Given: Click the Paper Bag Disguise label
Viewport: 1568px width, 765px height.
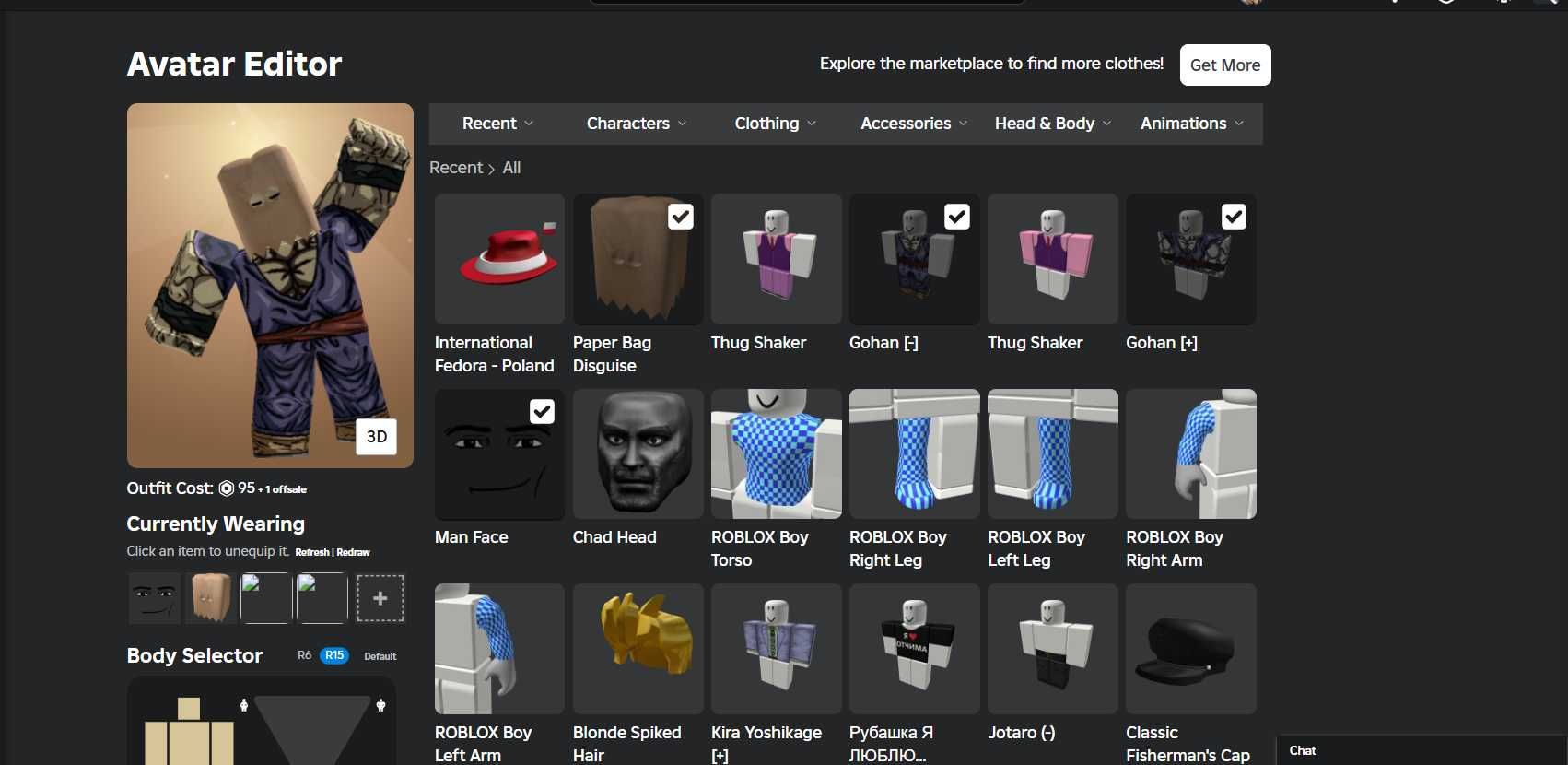Looking at the screenshot, I should tap(612, 354).
